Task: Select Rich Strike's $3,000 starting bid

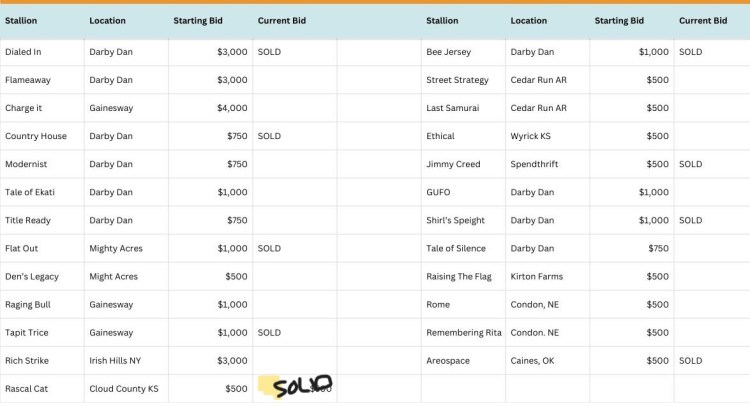Action: tap(232, 360)
